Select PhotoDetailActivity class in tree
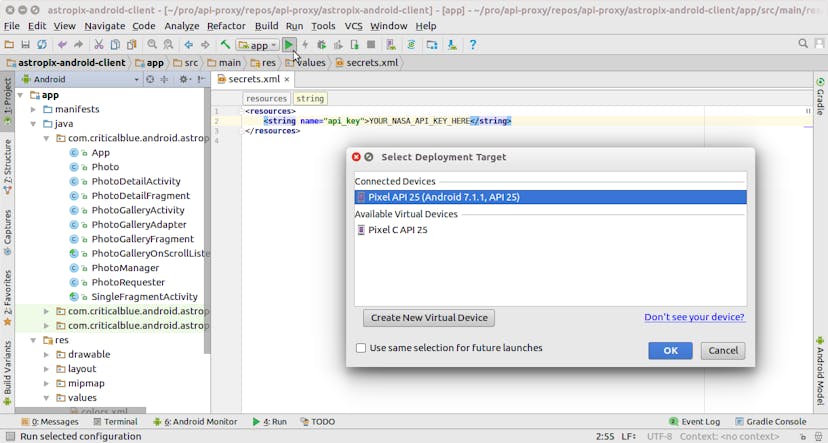The height and width of the screenshot is (443, 828). (136, 181)
